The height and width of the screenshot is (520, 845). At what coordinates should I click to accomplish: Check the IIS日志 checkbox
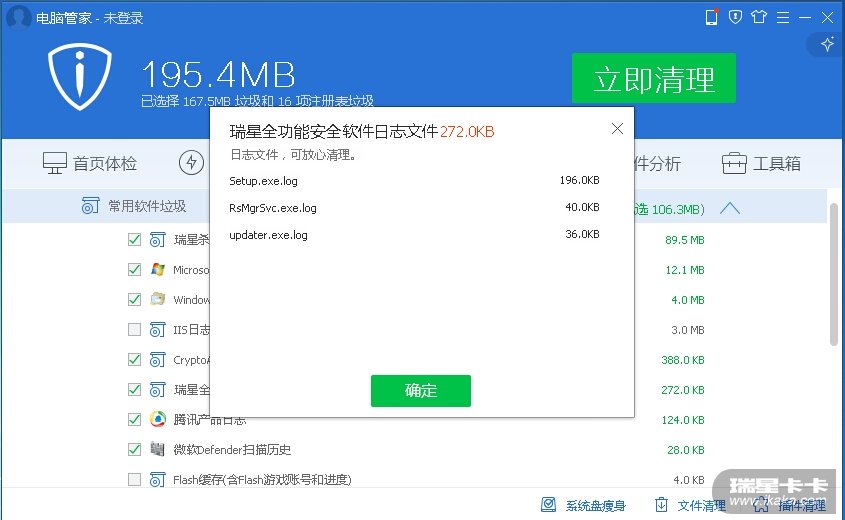point(134,329)
